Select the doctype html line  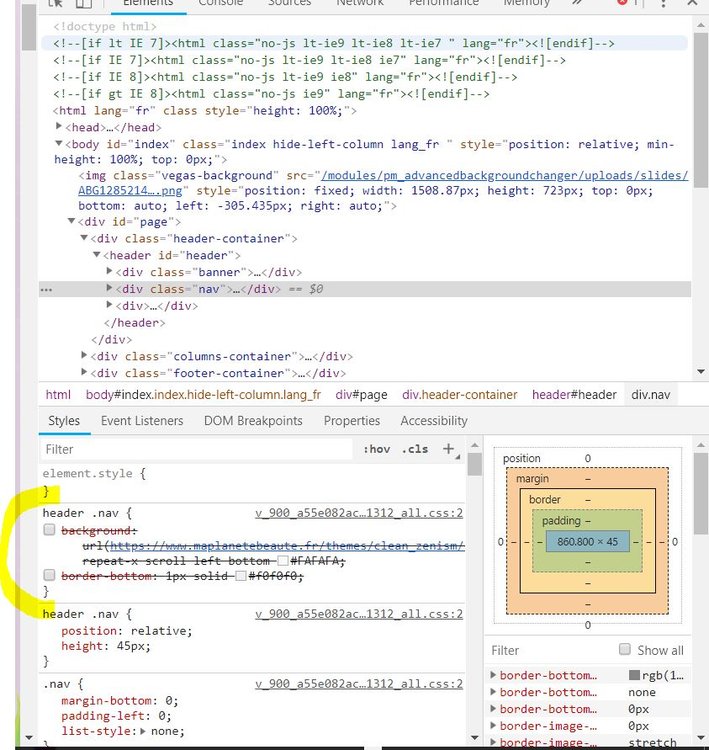105,26
